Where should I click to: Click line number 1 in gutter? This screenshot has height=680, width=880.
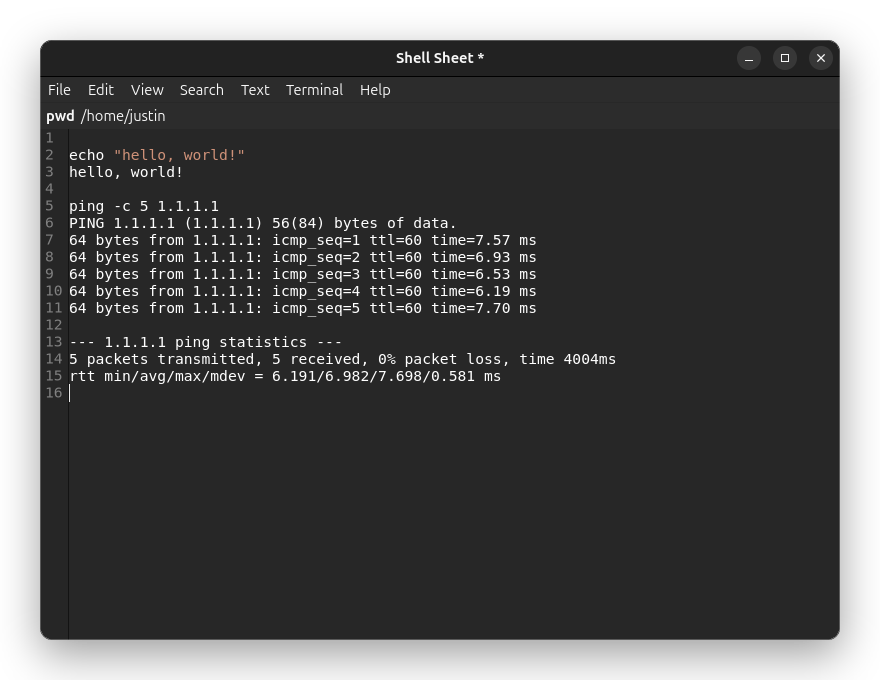50,138
